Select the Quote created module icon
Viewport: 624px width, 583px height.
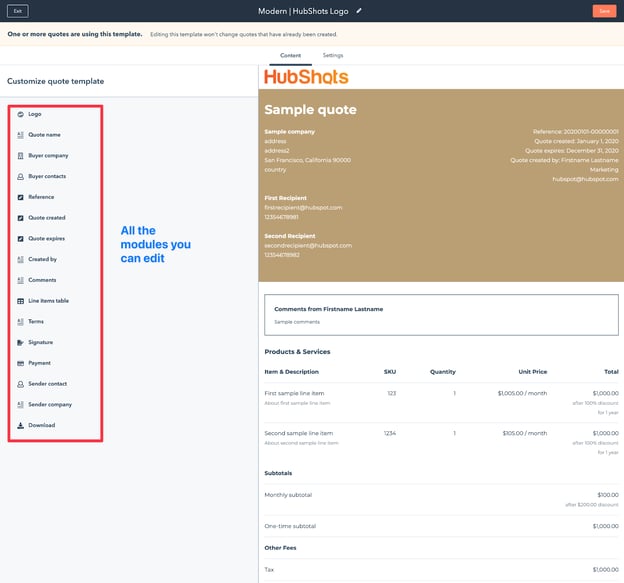click(x=21, y=218)
